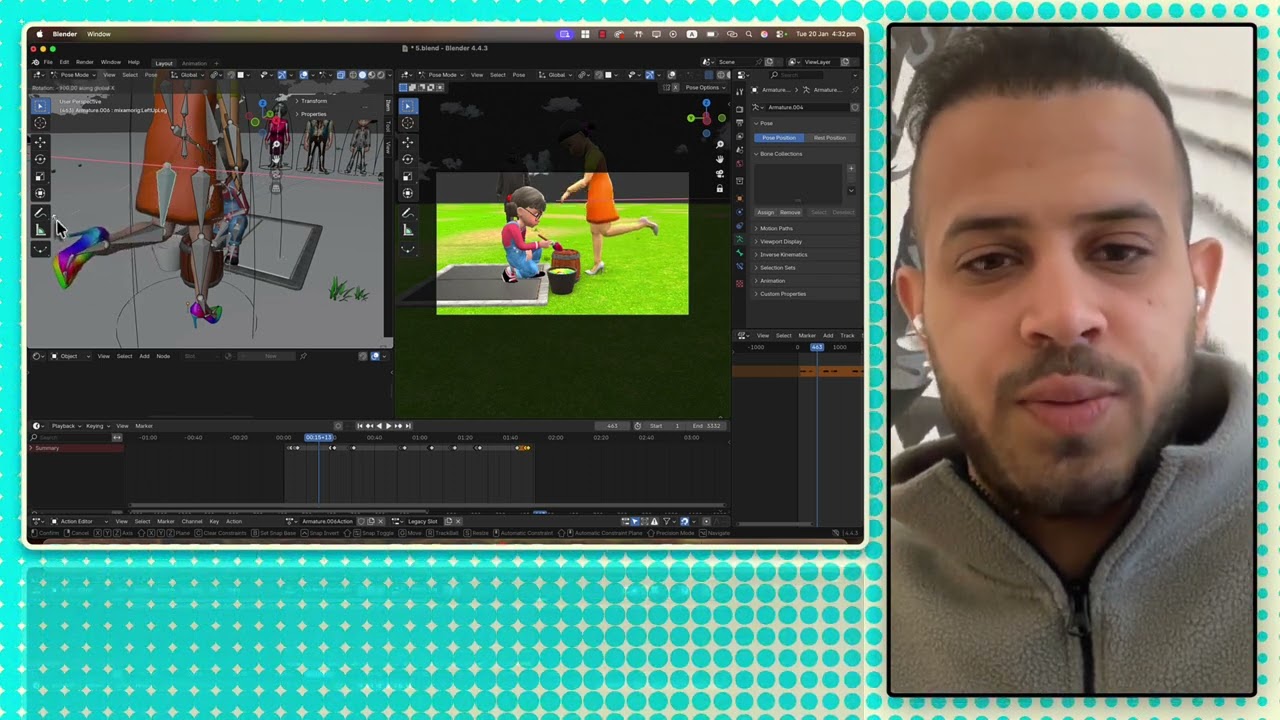
Task: Toggle gizmo display in the left viewport
Action: coord(282,75)
